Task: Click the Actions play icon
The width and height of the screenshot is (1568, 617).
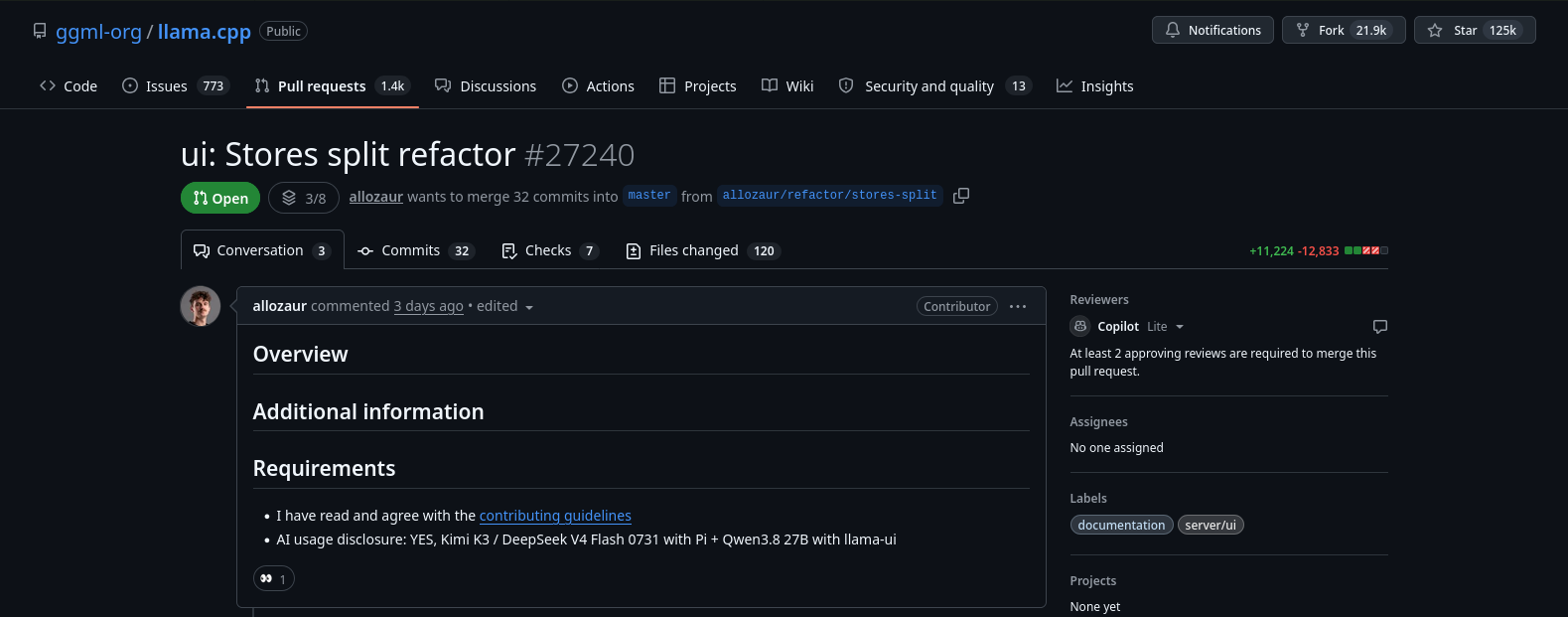Action: [570, 86]
